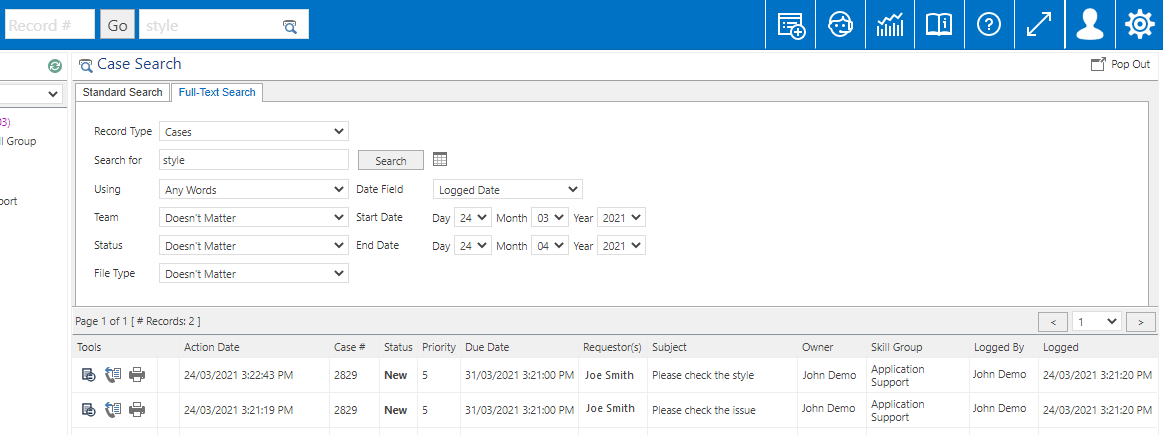Viewport: 1163px width, 435px height.
Task: Click the Pop Out icon
Action: (x=1098, y=65)
